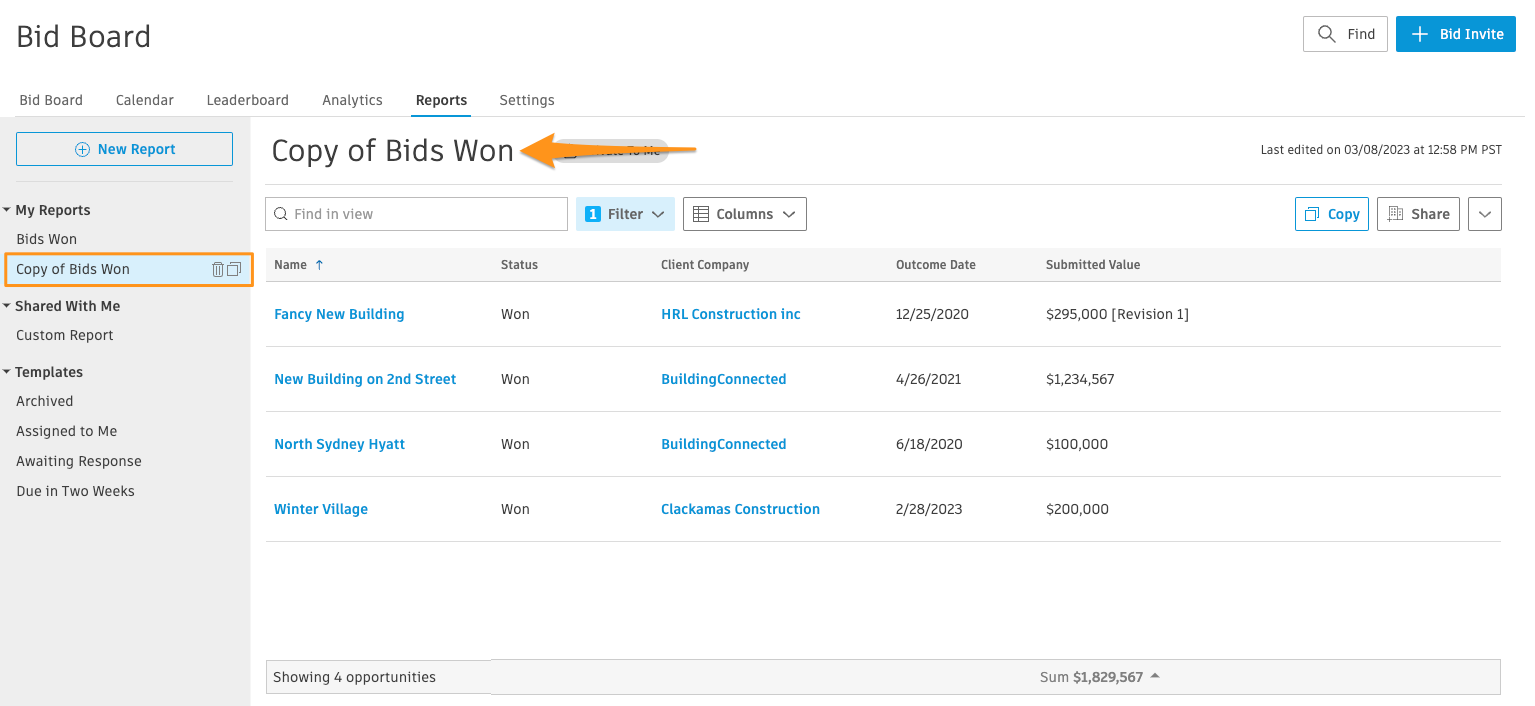Collapse the Shared With Me section
This screenshot has height=706, width=1535.
pyautogui.click(x=8, y=306)
